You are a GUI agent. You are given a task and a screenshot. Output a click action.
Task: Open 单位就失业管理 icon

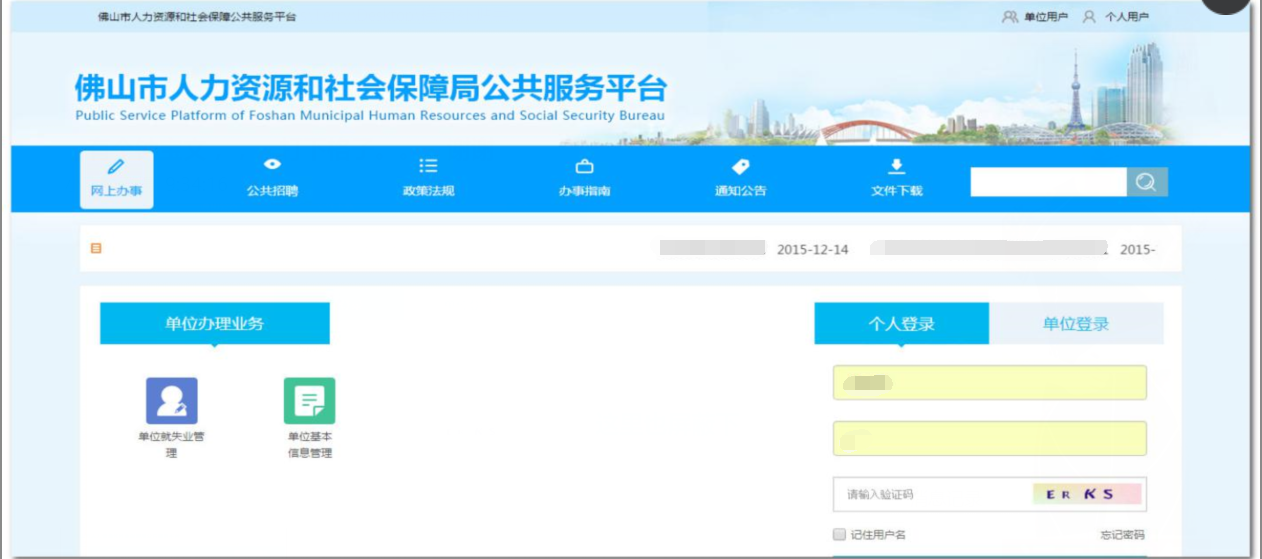[x=171, y=401]
